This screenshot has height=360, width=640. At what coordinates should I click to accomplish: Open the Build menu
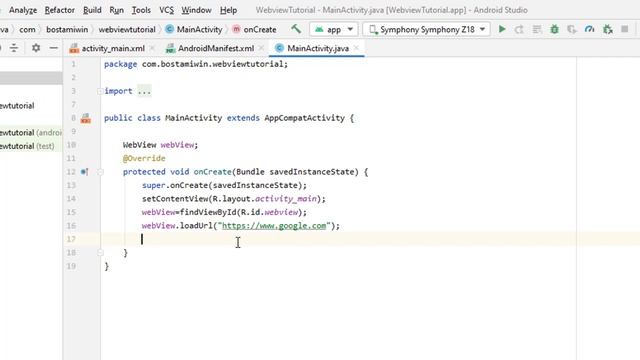[92, 10]
